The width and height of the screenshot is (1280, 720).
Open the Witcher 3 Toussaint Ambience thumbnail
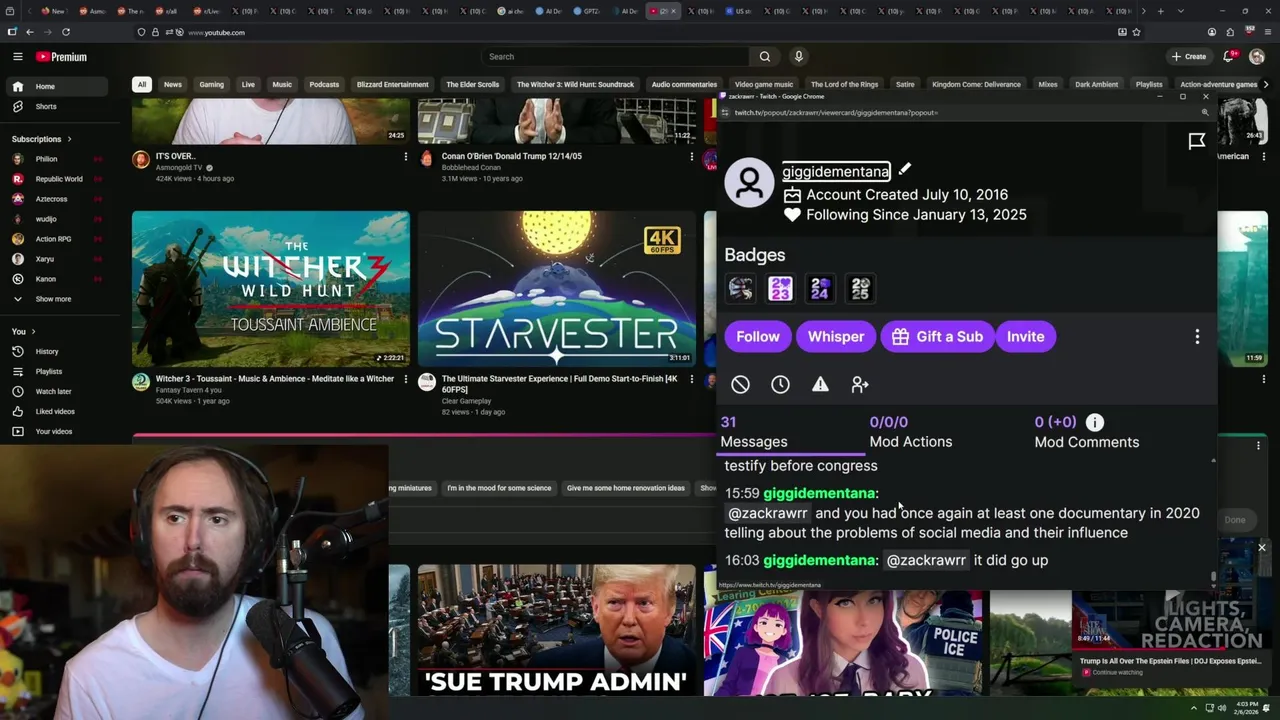[271, 289]
